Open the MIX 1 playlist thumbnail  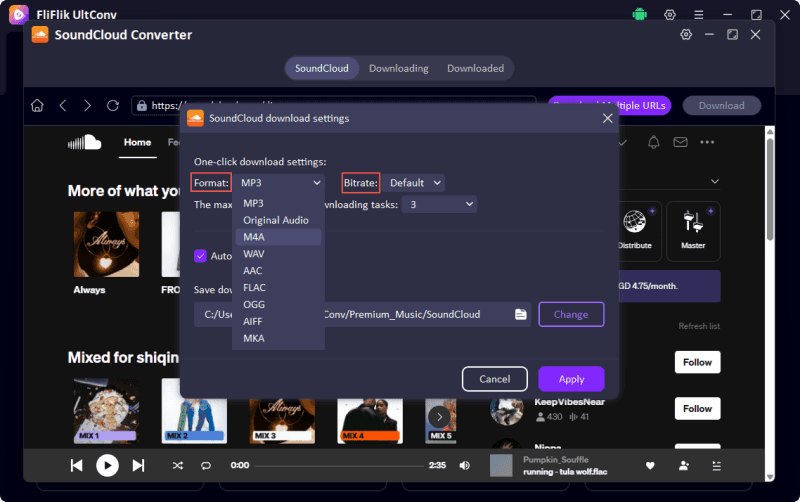click(106, 411)
